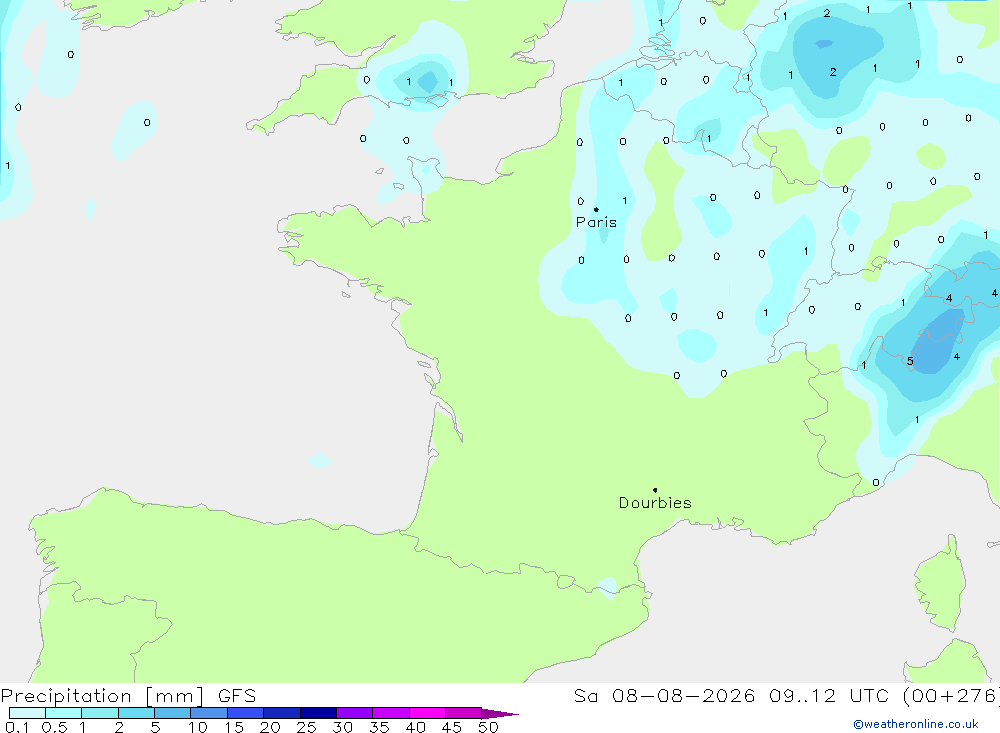Select the Paris city label
Viewport: 1000px width, 733px height.
(x=596, y=222)
